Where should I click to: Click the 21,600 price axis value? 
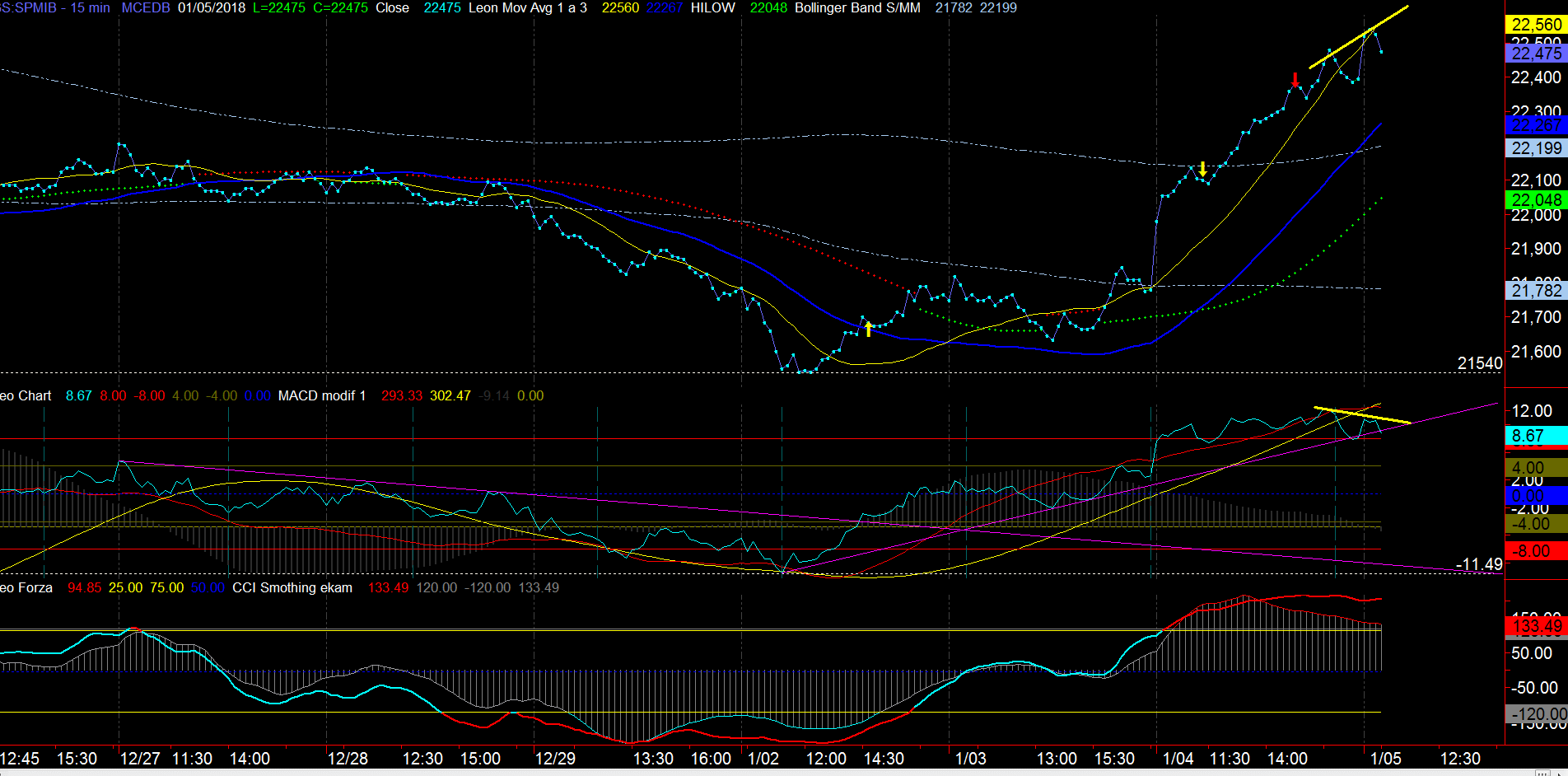pyautogui.click(x=1536, y=352)
